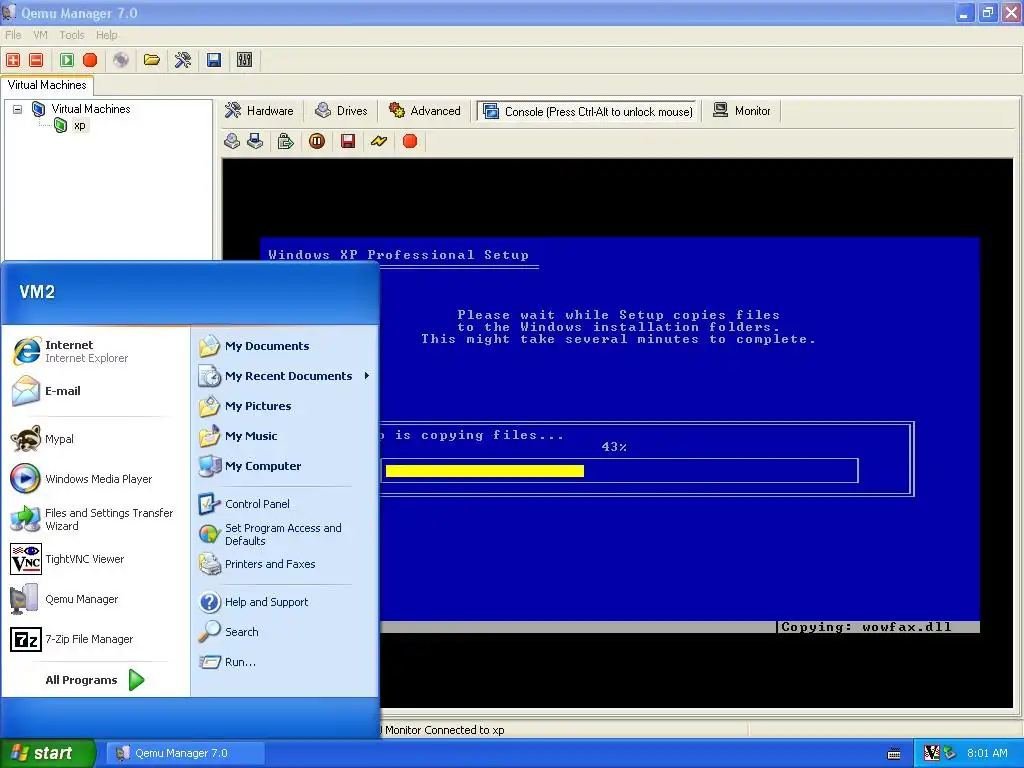Viewport: 1024px width, 768px height.
Task: Switch to the Monitor tab
Action: [x=742, y=110]
